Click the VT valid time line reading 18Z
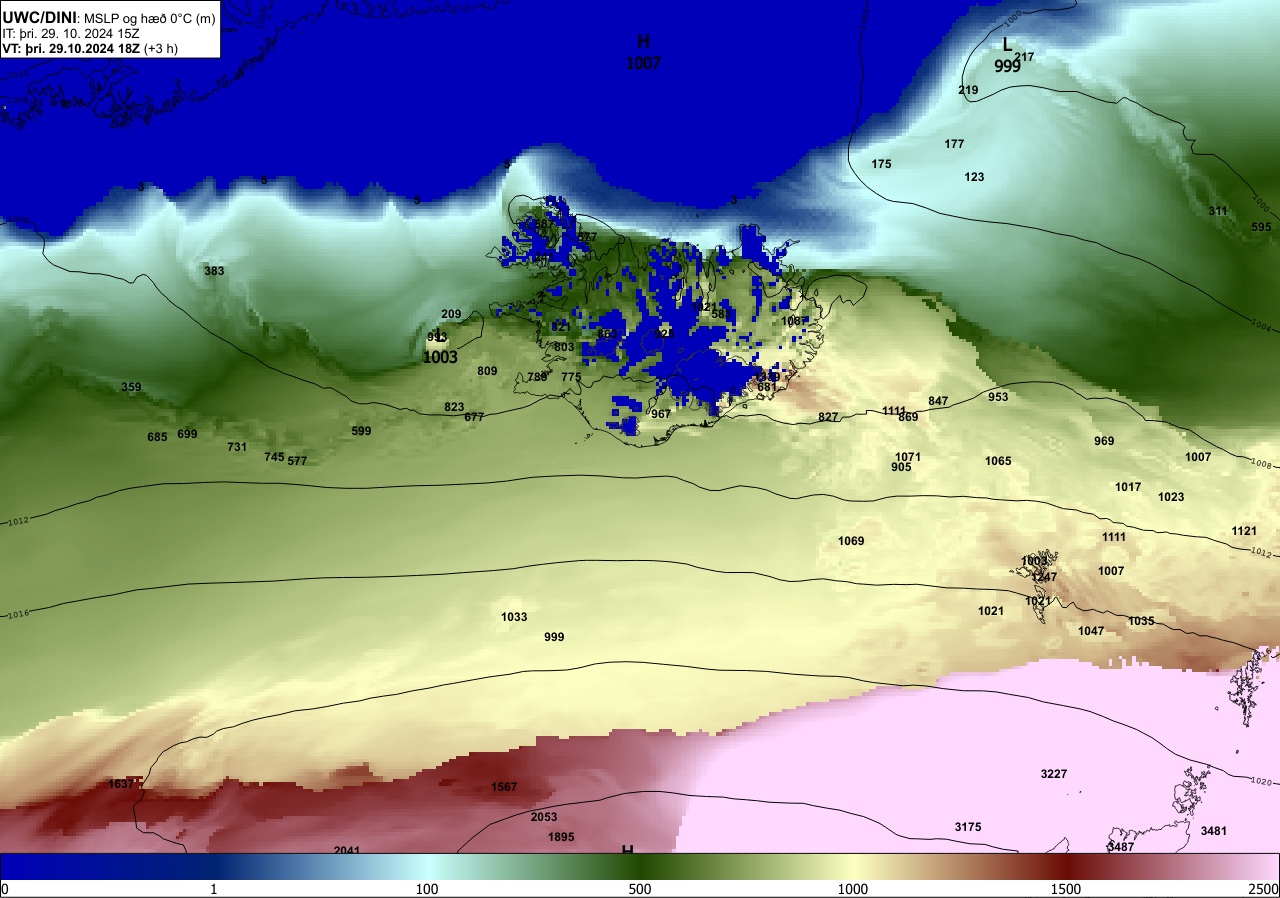Screen dimensions: 1280x898 [91, 48]
